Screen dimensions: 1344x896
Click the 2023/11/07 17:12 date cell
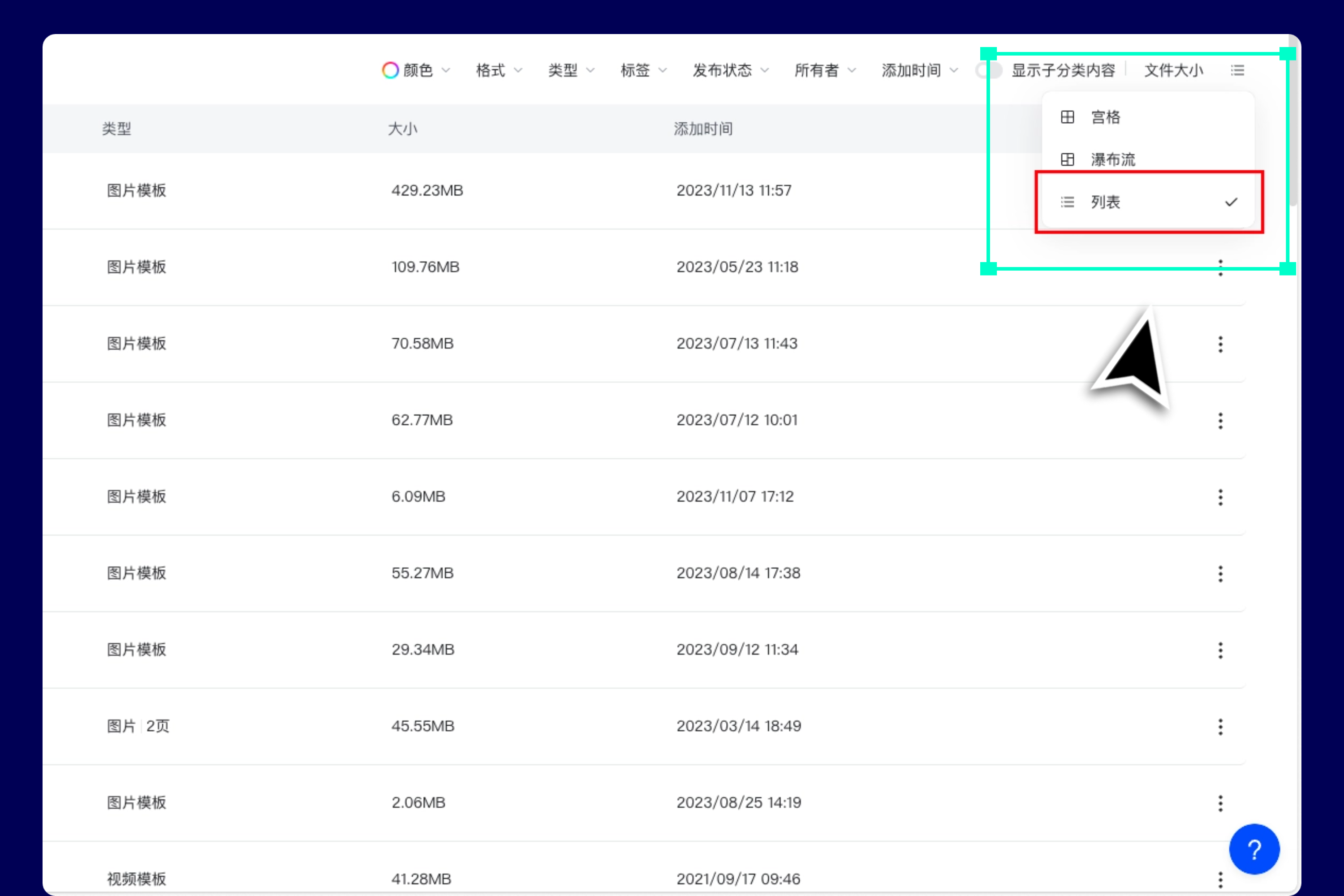(x=735, y=496)
